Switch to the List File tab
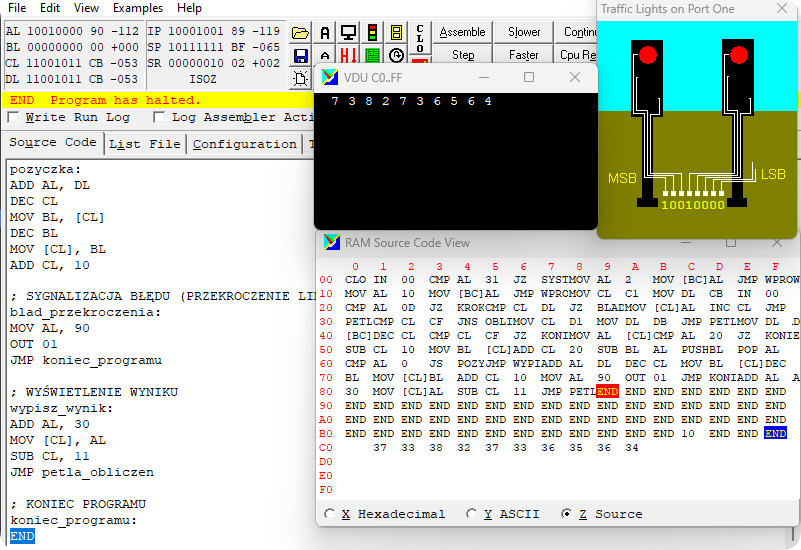This screenshot has width=801, height=550. coord(144,144)
